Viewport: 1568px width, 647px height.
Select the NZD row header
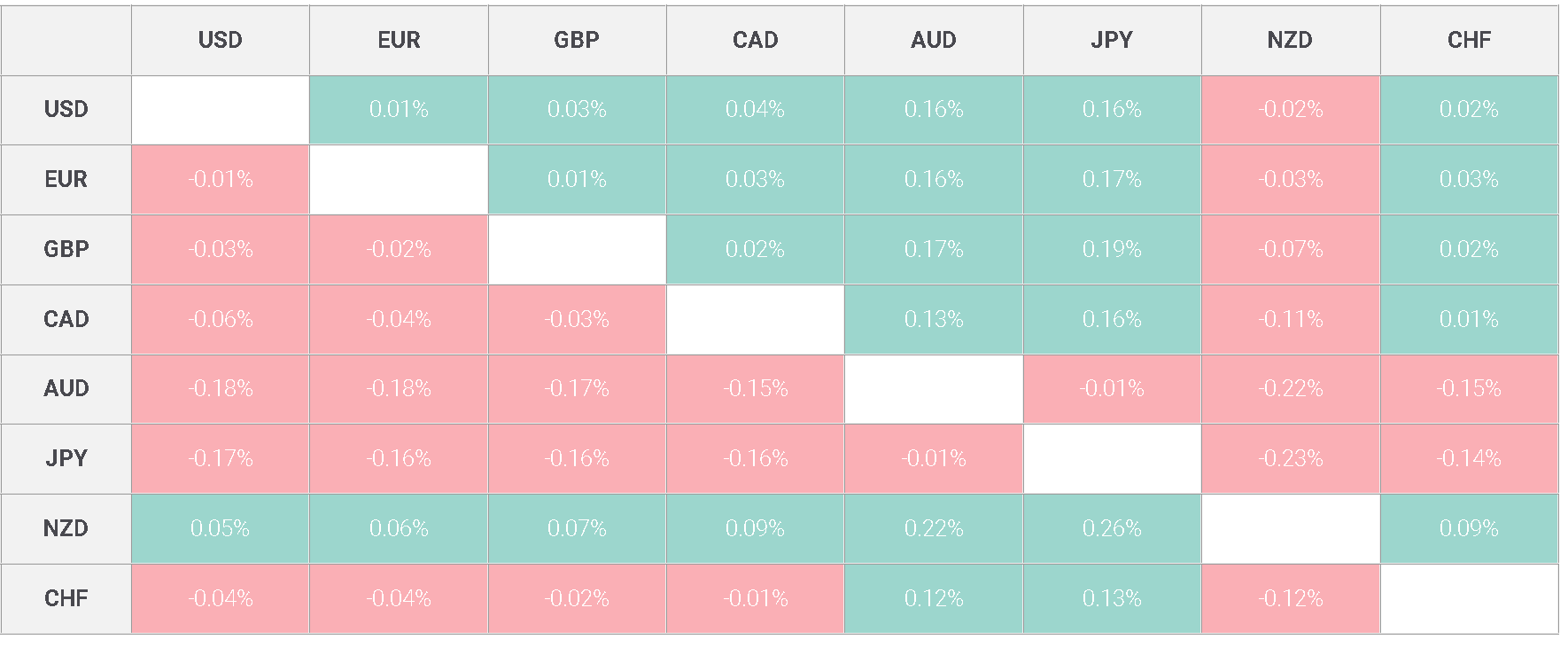click(x=66, y=528)
